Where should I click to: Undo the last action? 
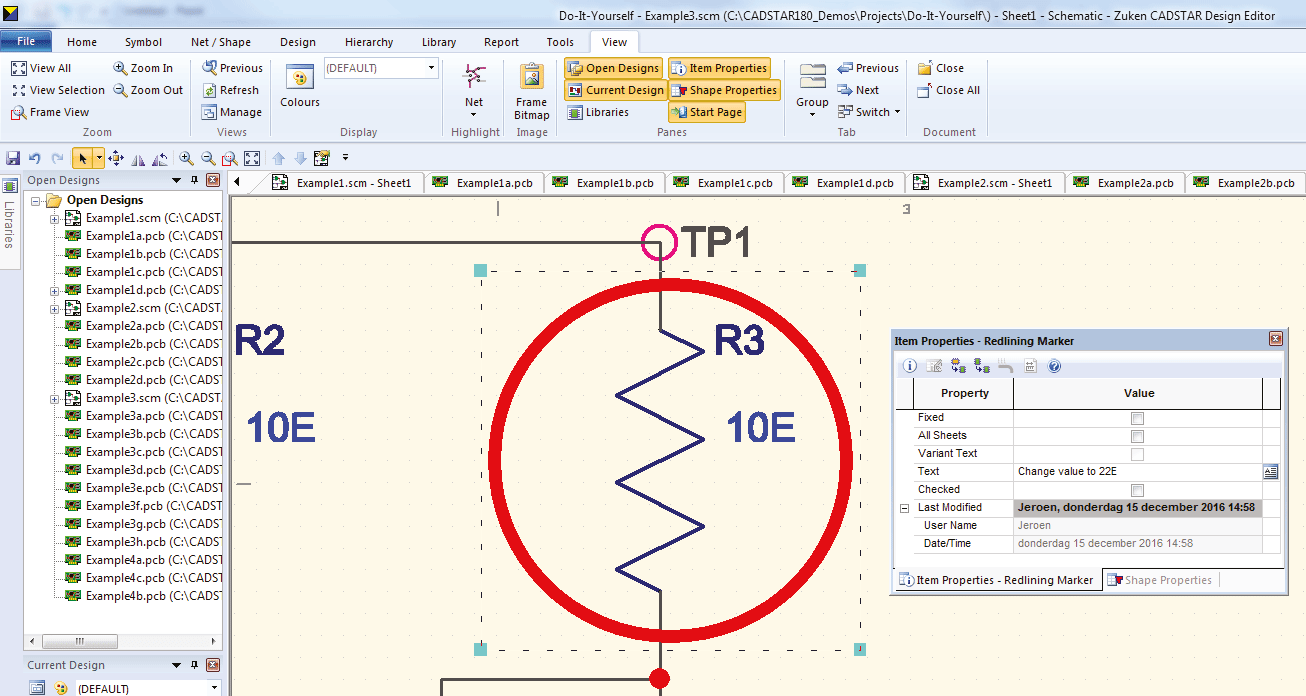point(35,158)
